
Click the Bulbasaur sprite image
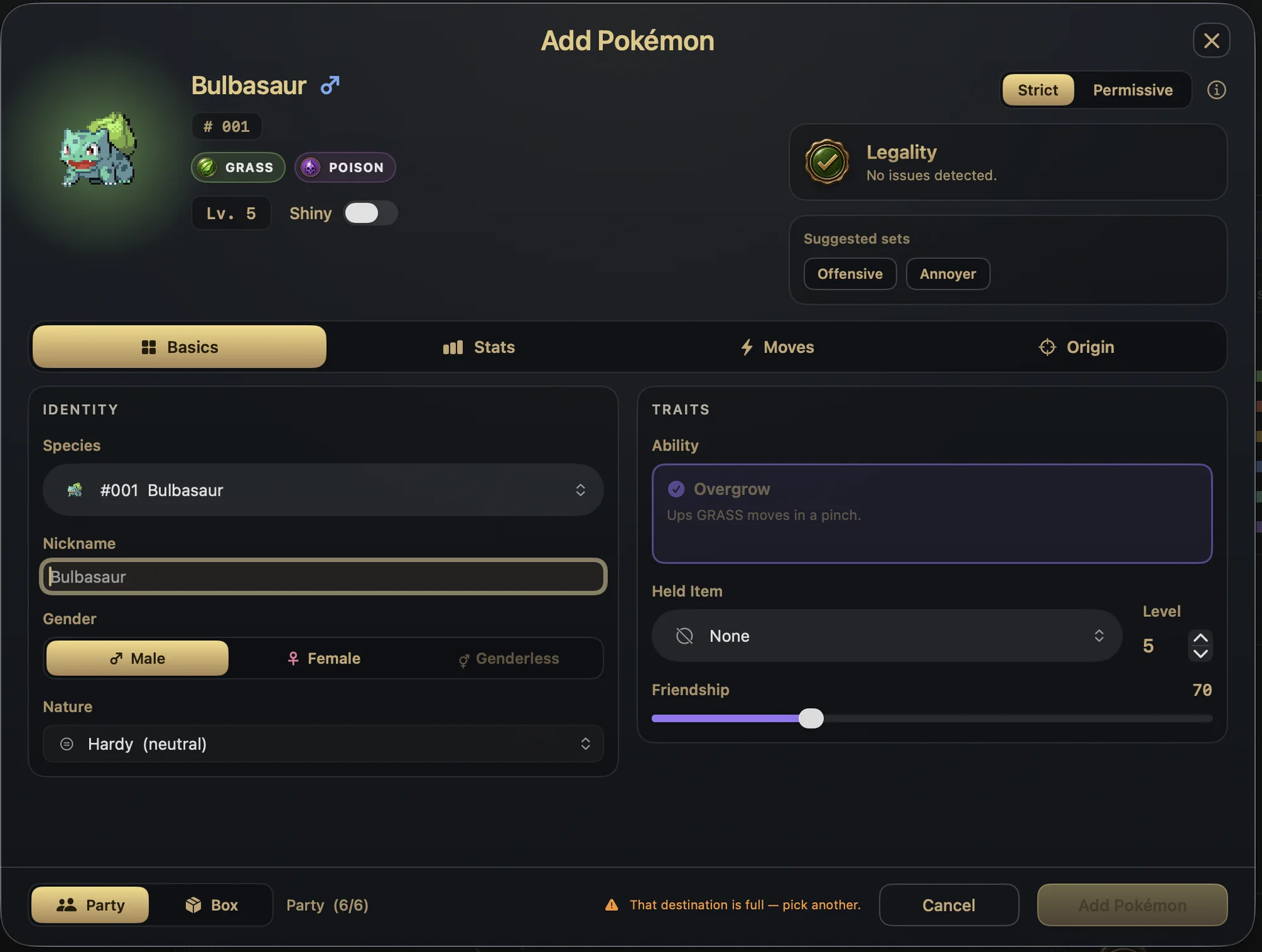[98, 150]
